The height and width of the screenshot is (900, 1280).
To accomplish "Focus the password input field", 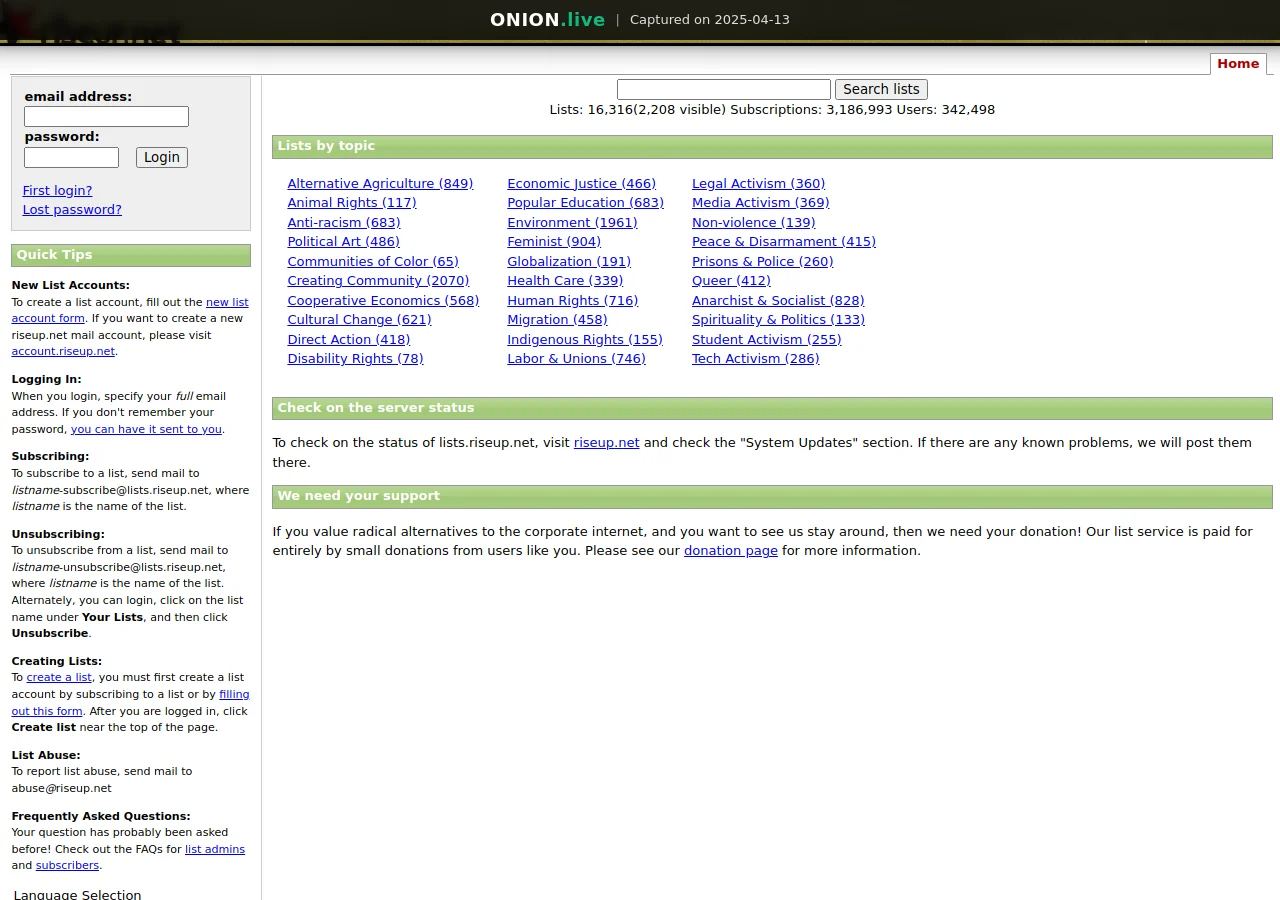I will 71,157.
